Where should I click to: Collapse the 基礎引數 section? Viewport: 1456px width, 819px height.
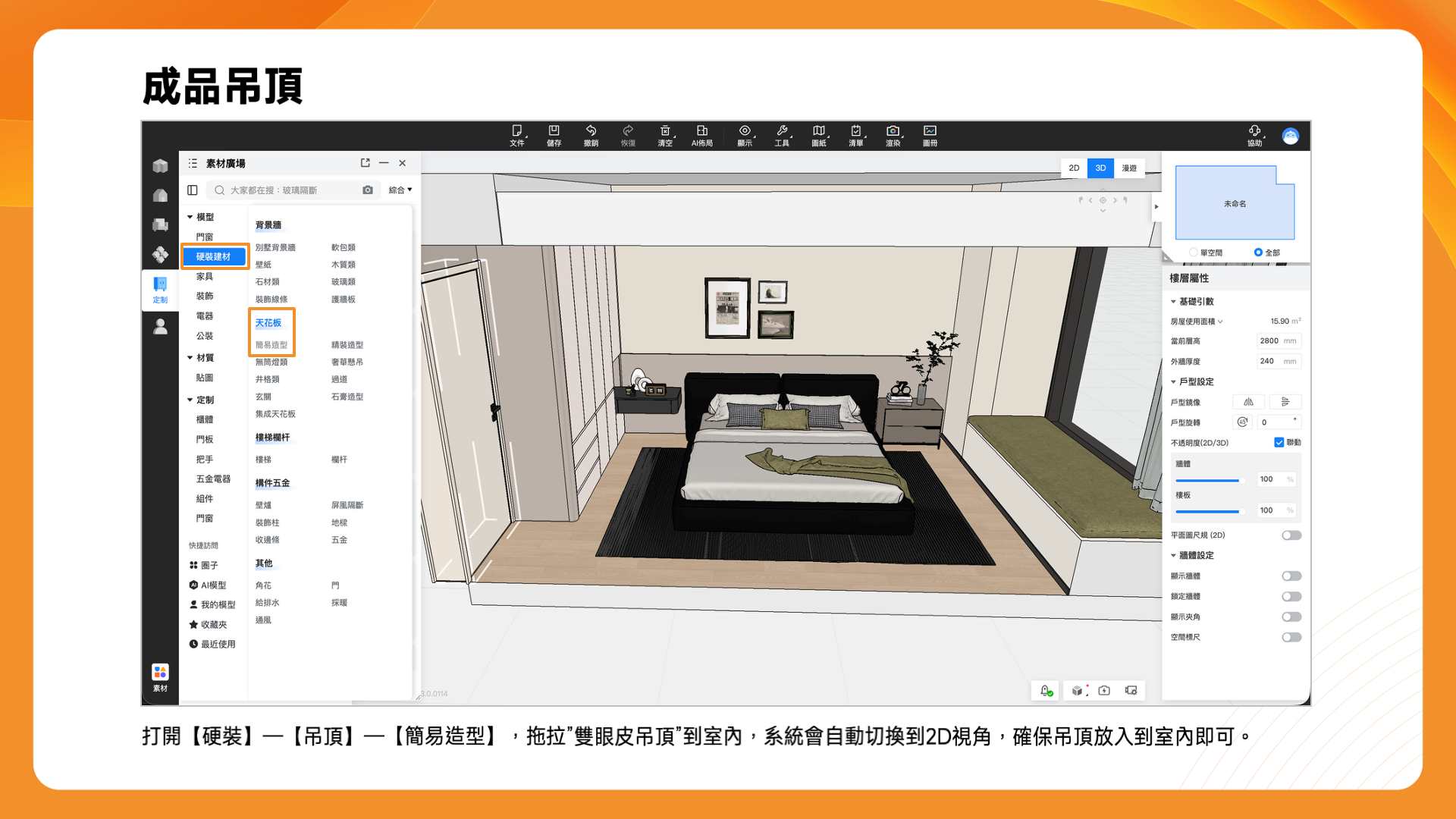pyautogui.click(x=1173, y=302)
